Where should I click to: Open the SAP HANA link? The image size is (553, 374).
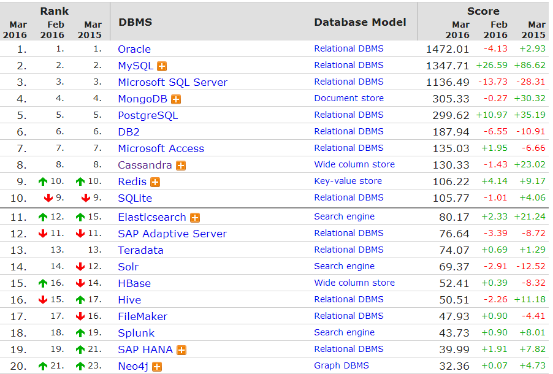pos(145,350)
